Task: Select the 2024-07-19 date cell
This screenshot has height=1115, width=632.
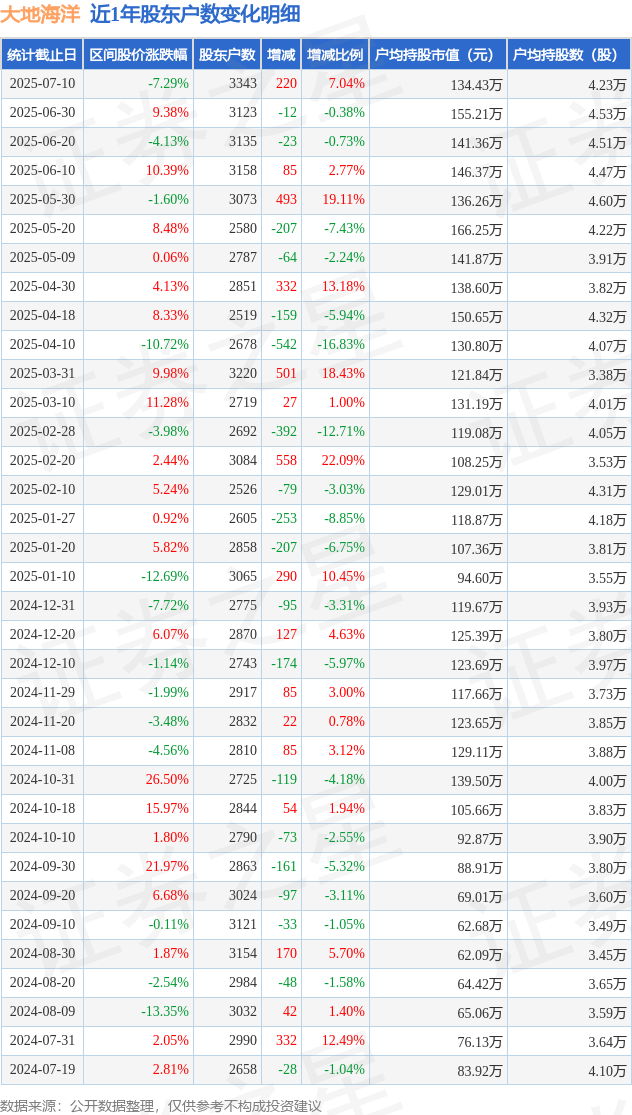Action: 42,1069
